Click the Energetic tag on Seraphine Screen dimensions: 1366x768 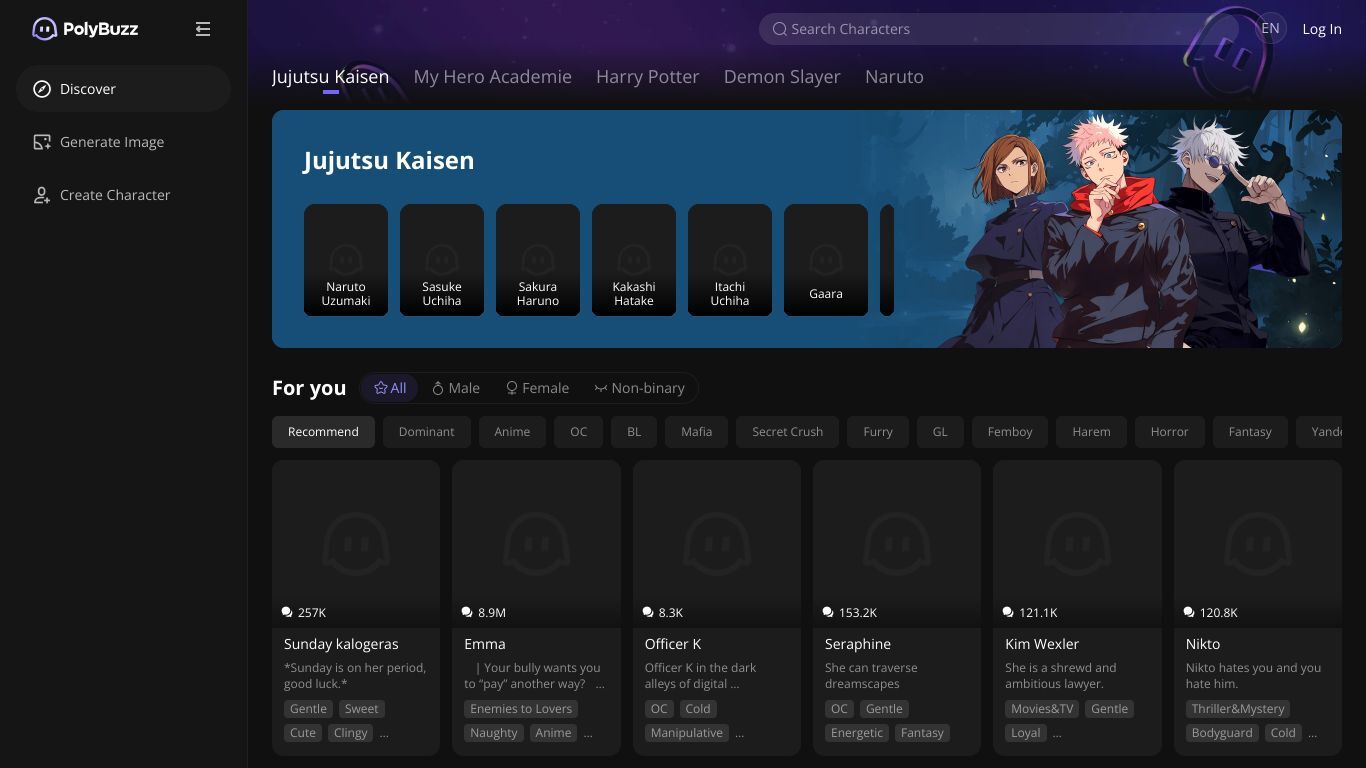tap(857, 733)
